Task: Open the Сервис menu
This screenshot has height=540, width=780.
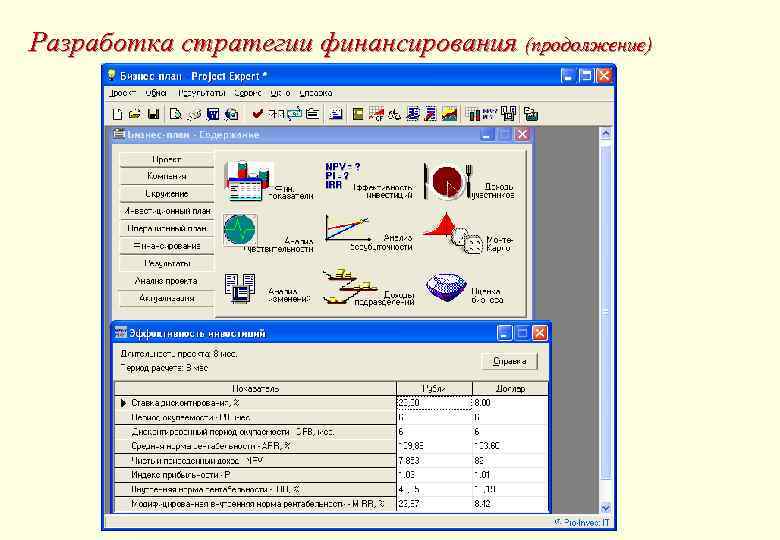Action: coord(248,93)
